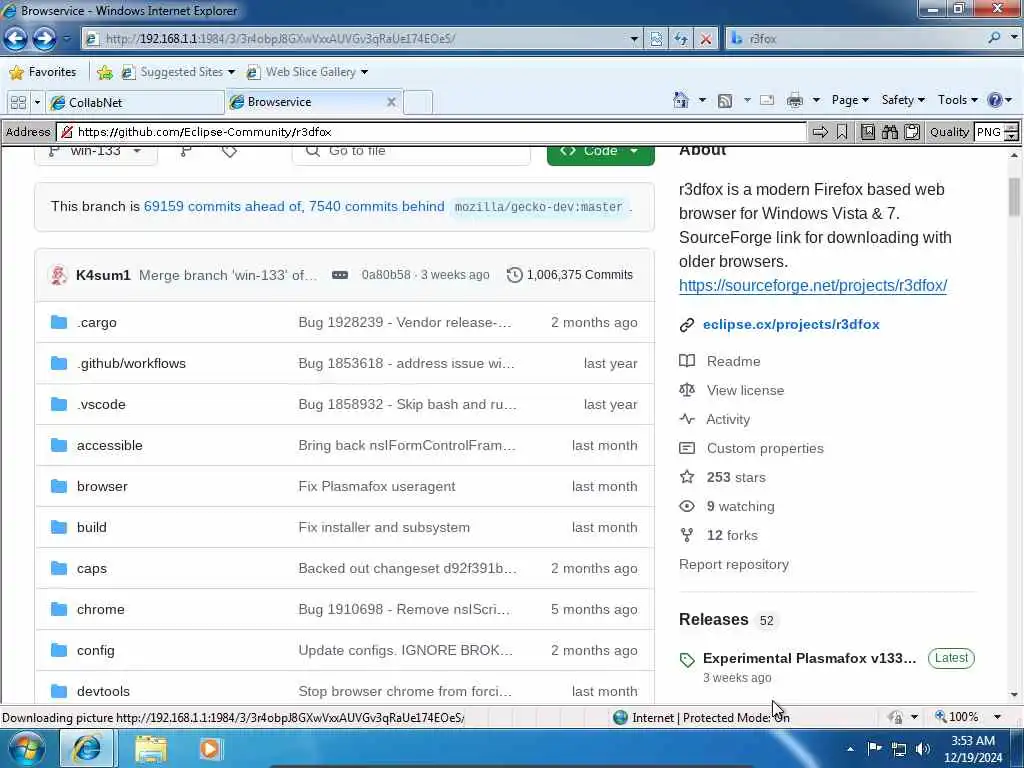Open the Quick Tabs list dropdown arrow

[37, 103]
